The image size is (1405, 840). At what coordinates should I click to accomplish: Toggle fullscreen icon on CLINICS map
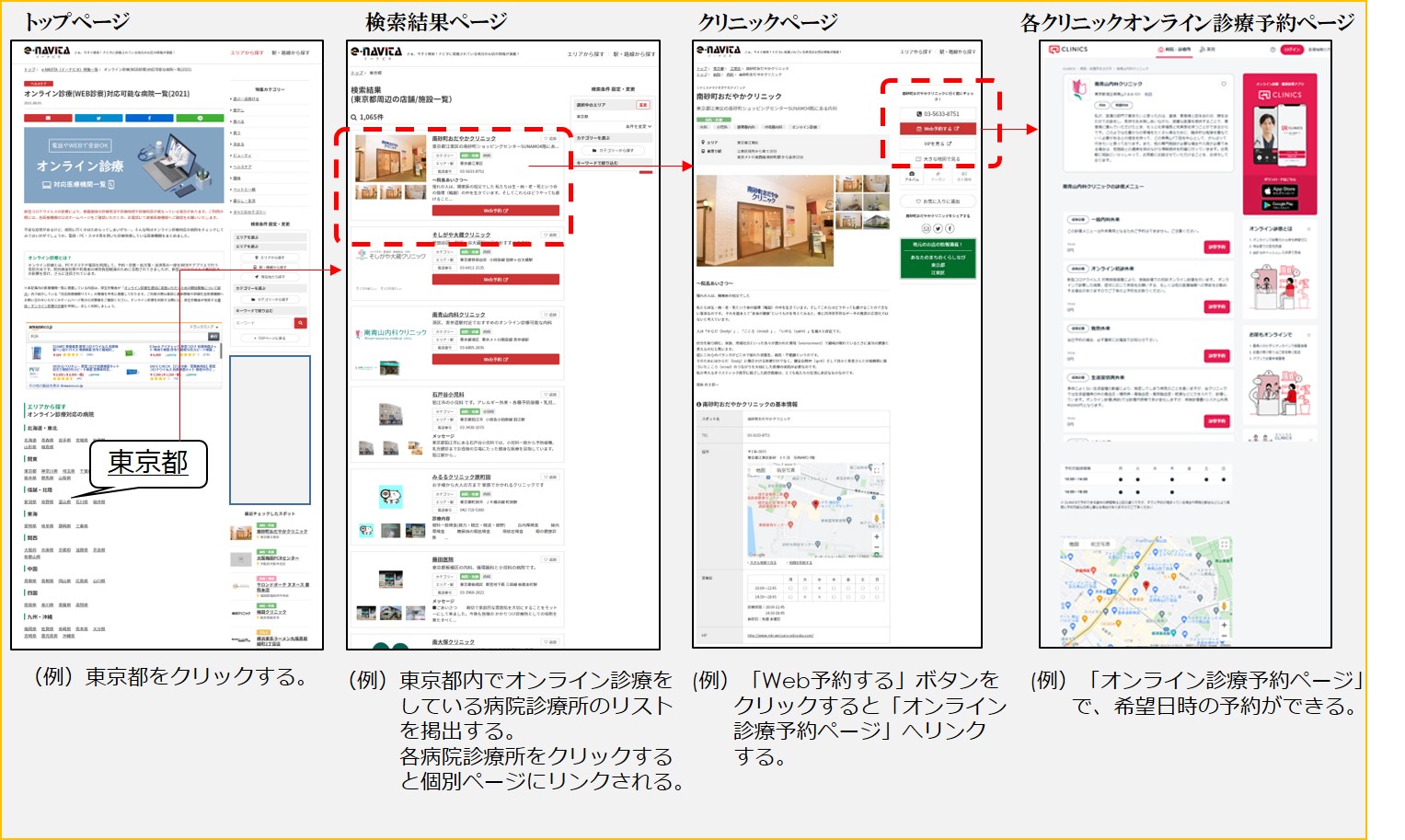1224,546
